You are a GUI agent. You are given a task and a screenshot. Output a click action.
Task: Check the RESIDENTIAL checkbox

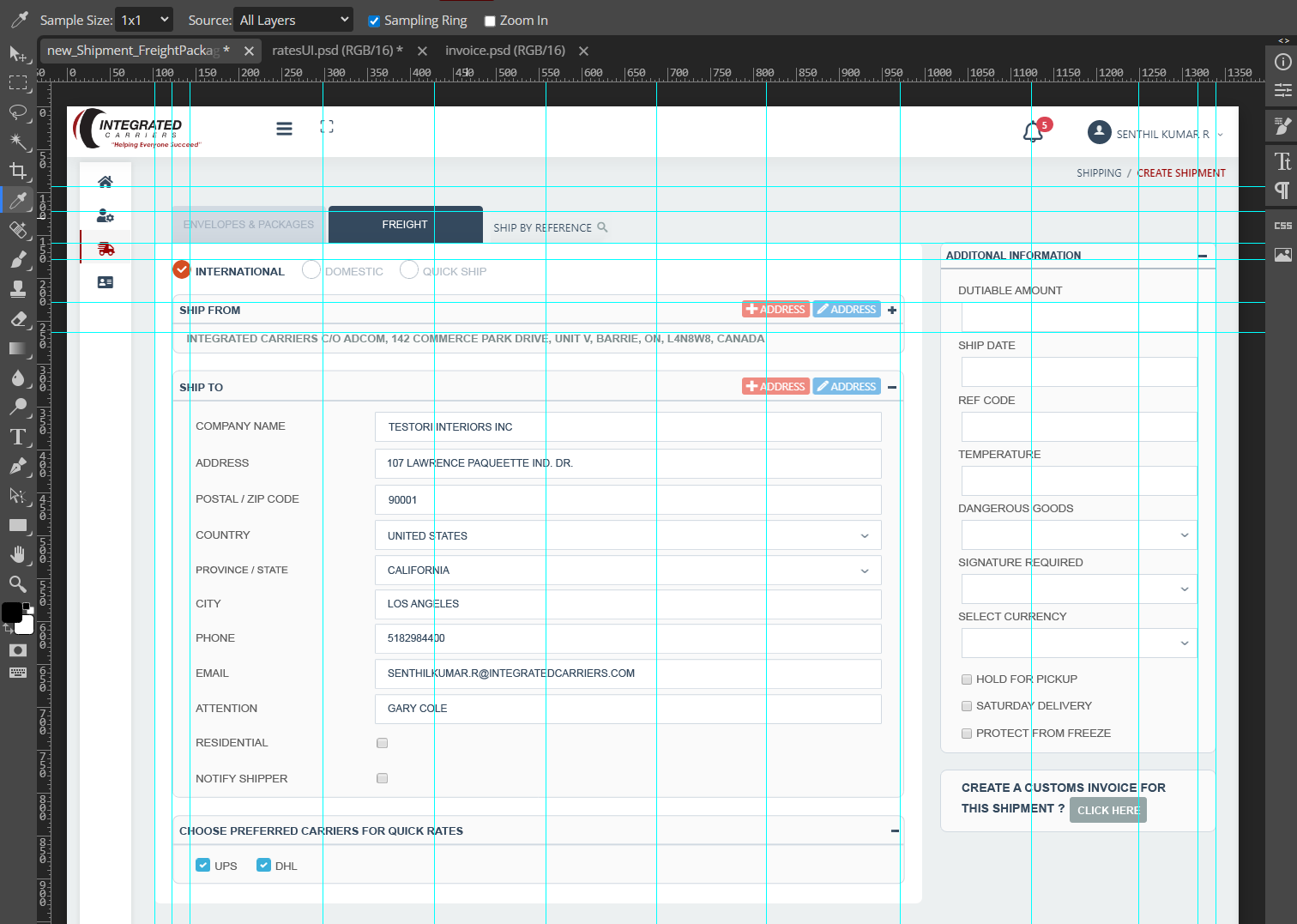coord(383,743)
